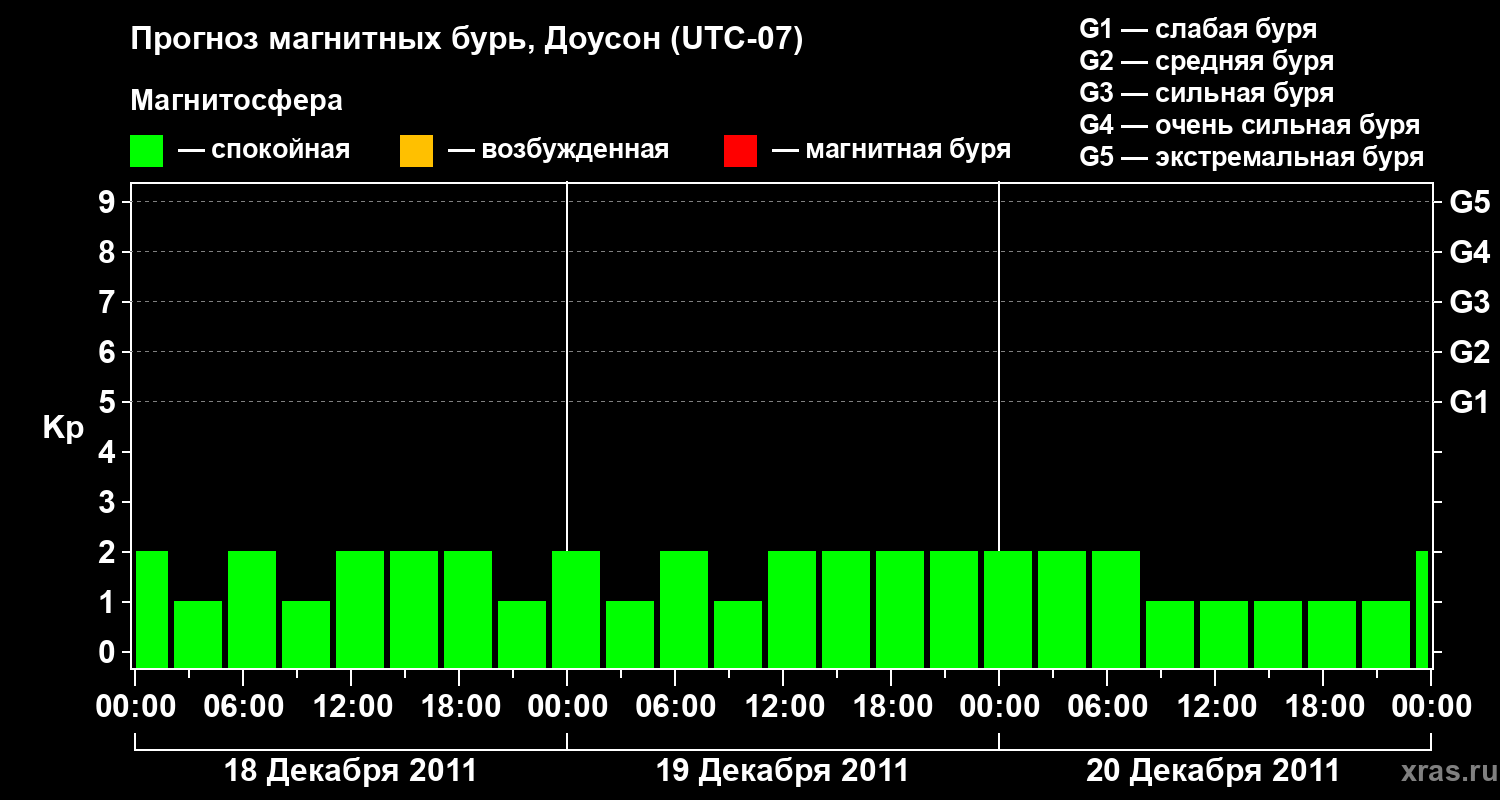Viewport: 1500px width, 800px height.
Task: Click the Kp bar at 18:00 on 19 December
Action: (900, 609)
